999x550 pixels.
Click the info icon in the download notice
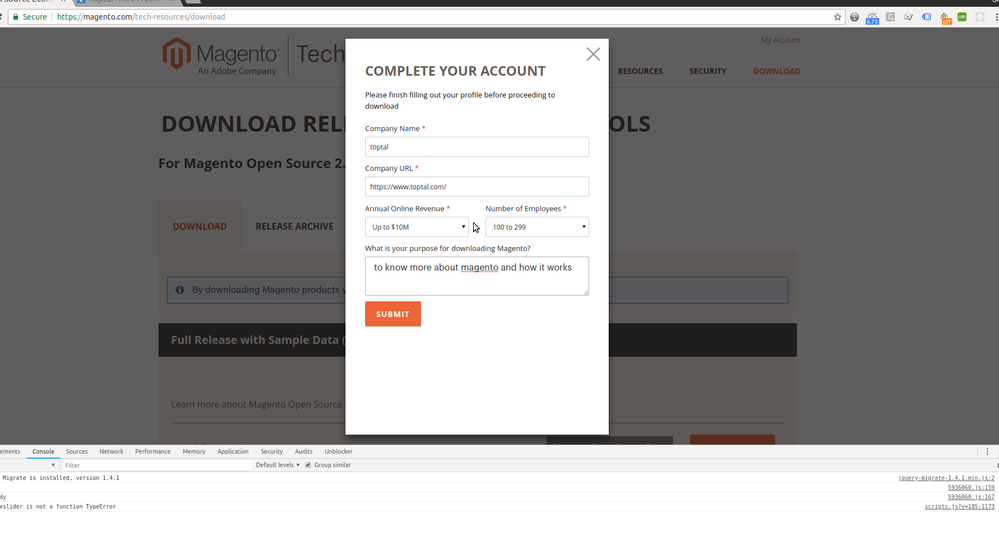180,290
